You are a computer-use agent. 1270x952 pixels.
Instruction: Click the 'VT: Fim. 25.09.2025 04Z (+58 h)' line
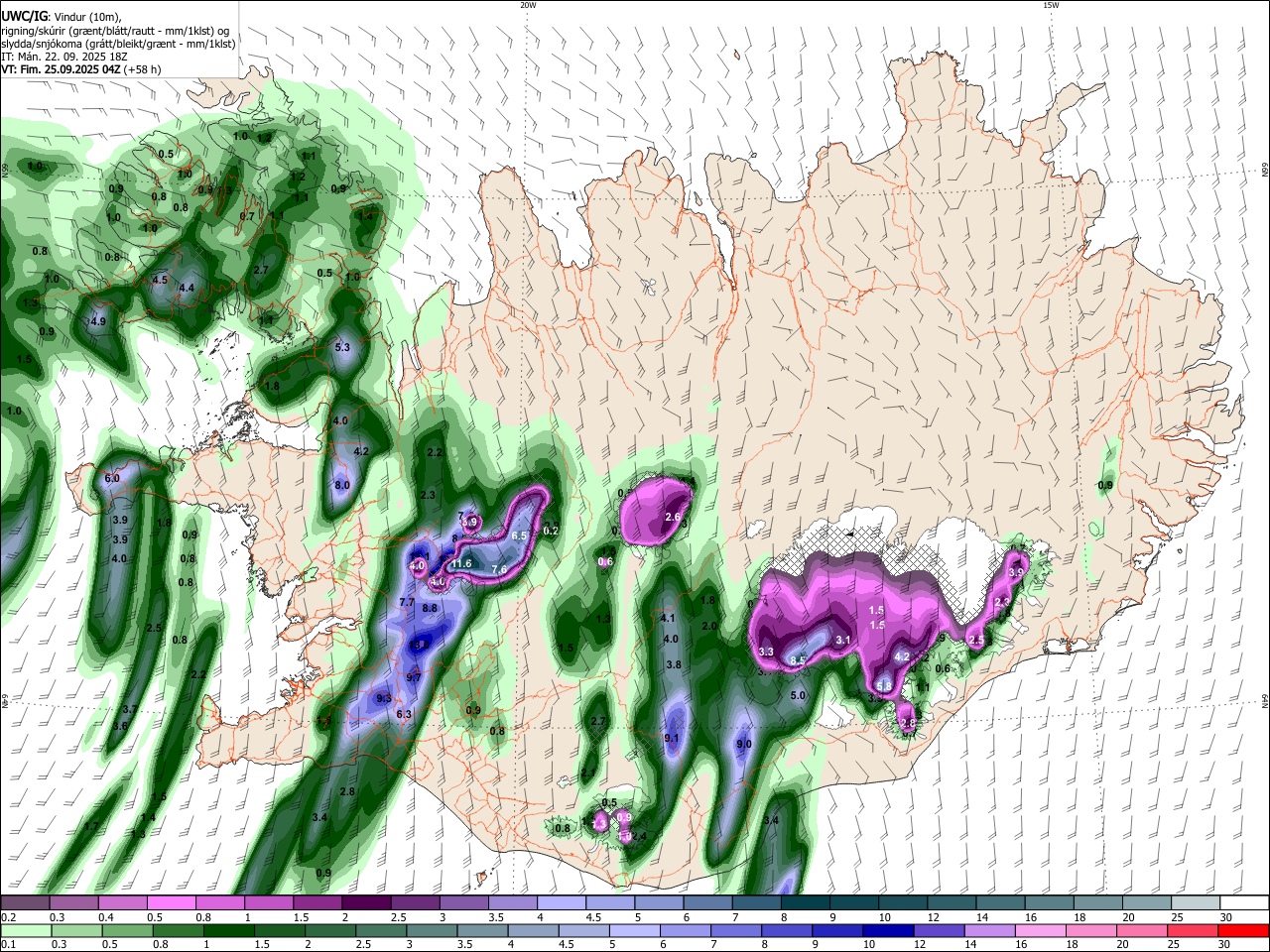[x=81, y=69]
